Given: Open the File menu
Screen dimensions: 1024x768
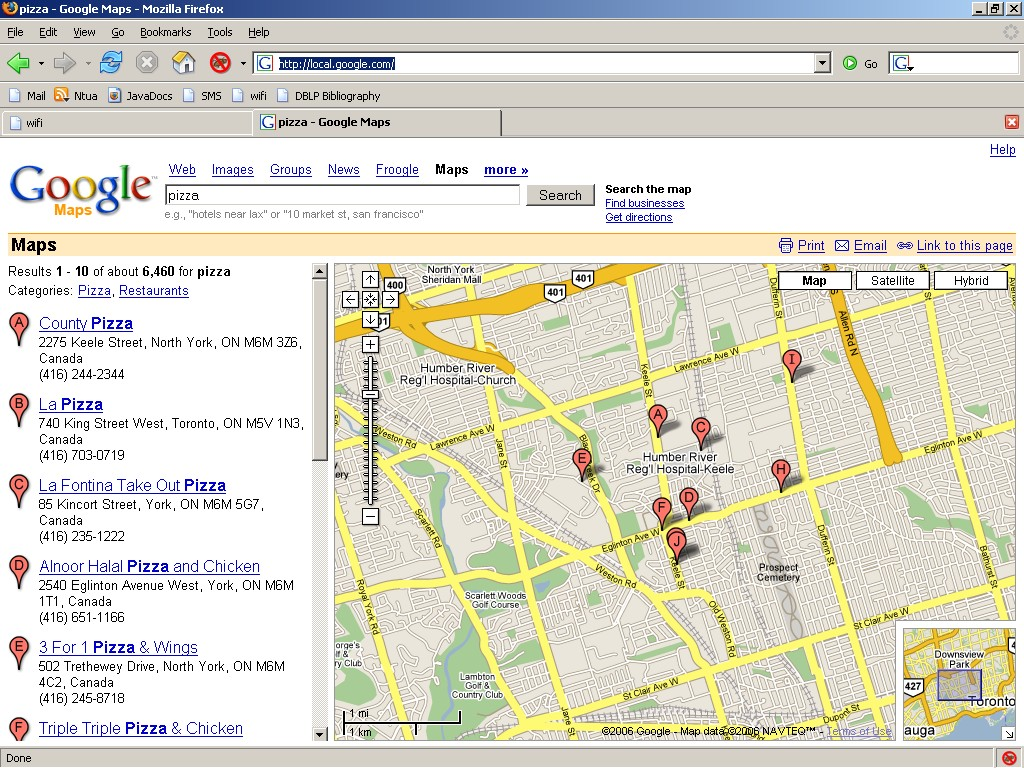Looking at the screenshot, I should (x=15, y=32).
